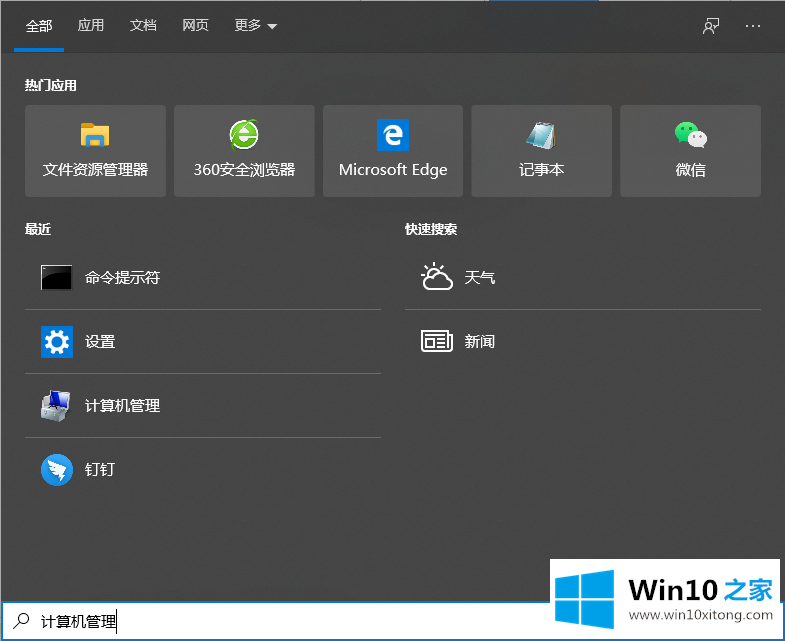Open File Explorer tile icon
This screenshot has height=641, width=785.
95,135
